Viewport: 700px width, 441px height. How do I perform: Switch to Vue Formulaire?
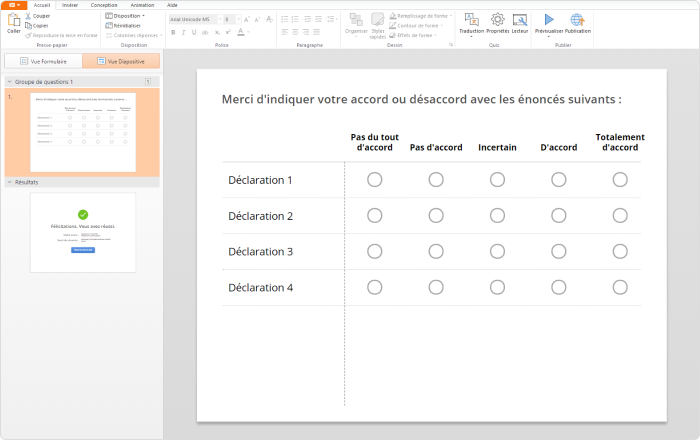click(x=43, y=61)
